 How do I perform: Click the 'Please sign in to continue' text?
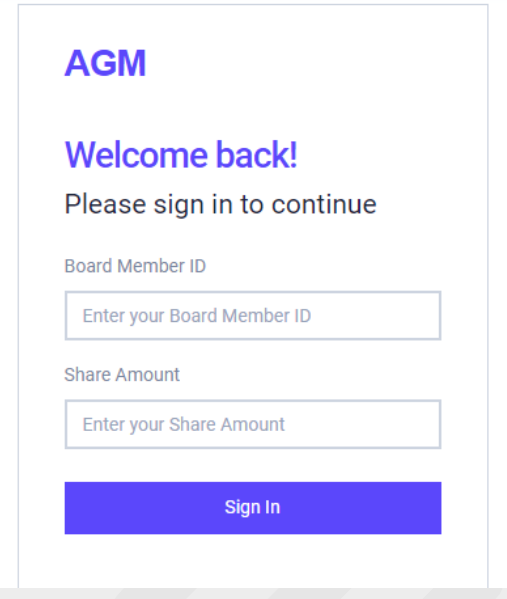[x=220, y=205]
